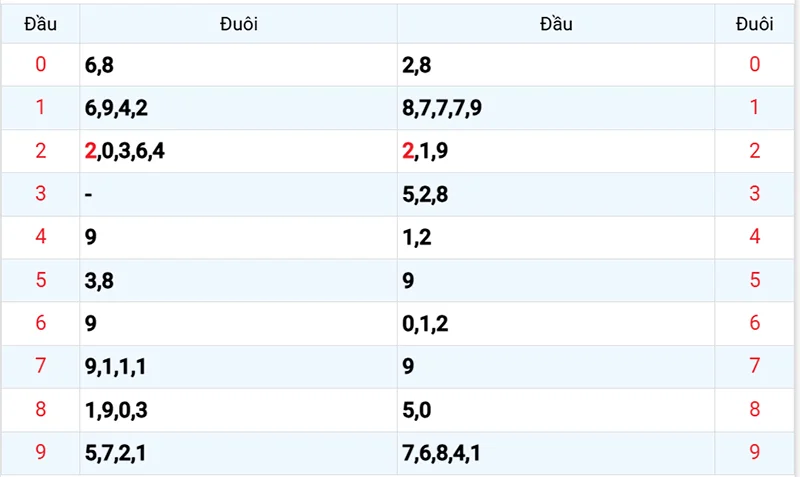The width and height of the screenshot is (800, 477).
Task: Click the 7,6,8,4,1 cell
Action: click(441, 452)
